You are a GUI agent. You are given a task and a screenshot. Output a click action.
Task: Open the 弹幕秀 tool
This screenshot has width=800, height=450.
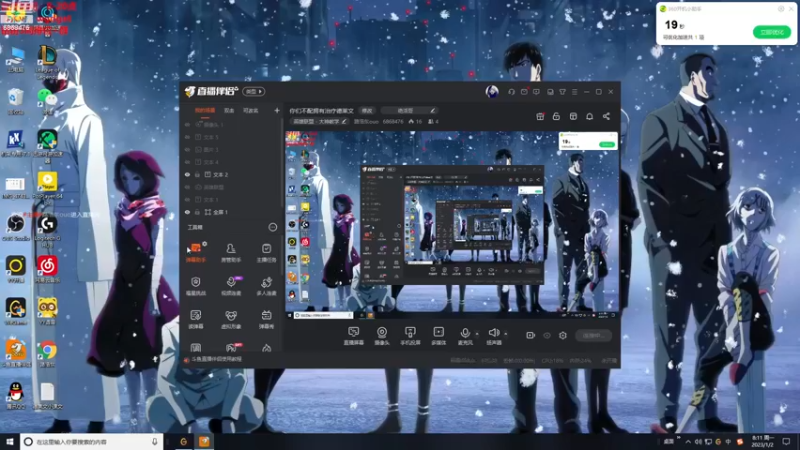[x=266, y=319]
